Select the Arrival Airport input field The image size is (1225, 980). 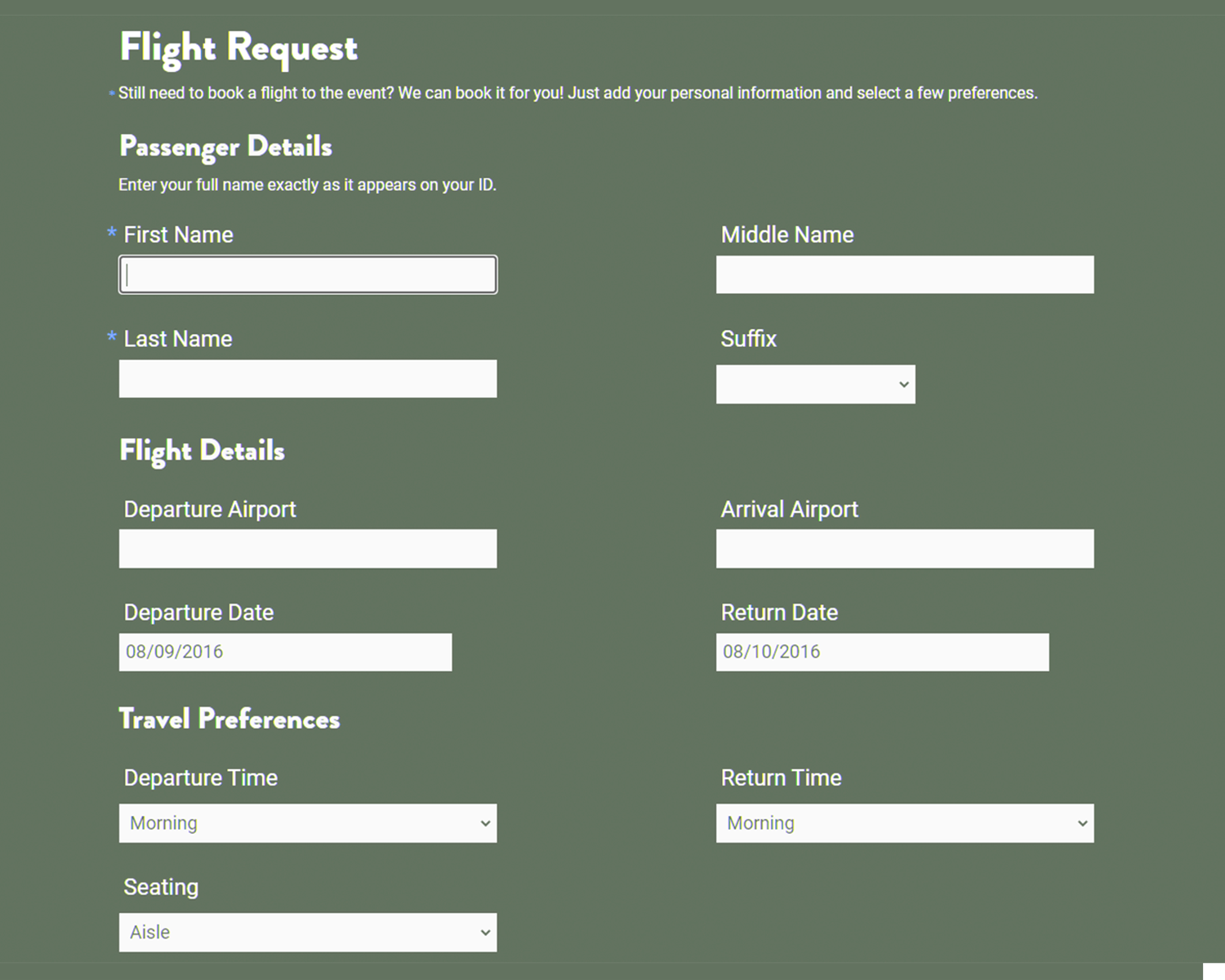[x=905, y=549]
